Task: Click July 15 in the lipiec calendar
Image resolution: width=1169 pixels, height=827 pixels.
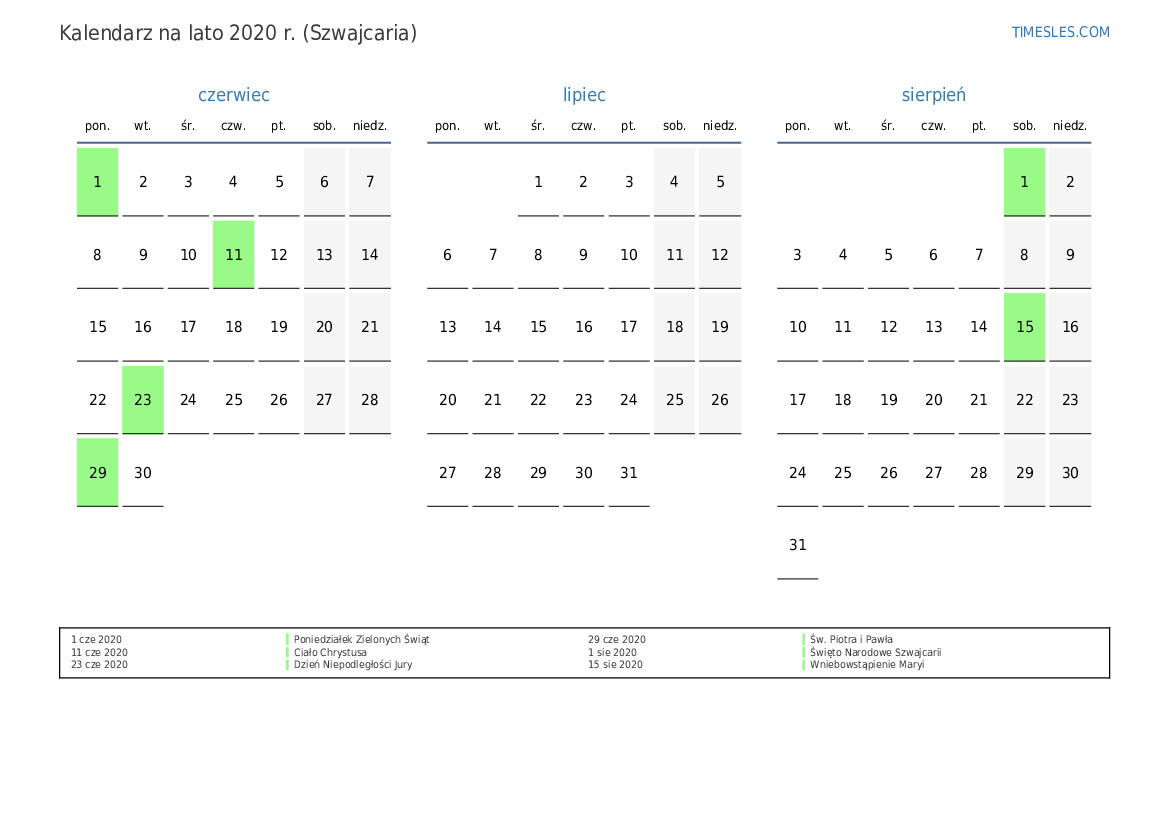Action: click(x=538, y=327)
